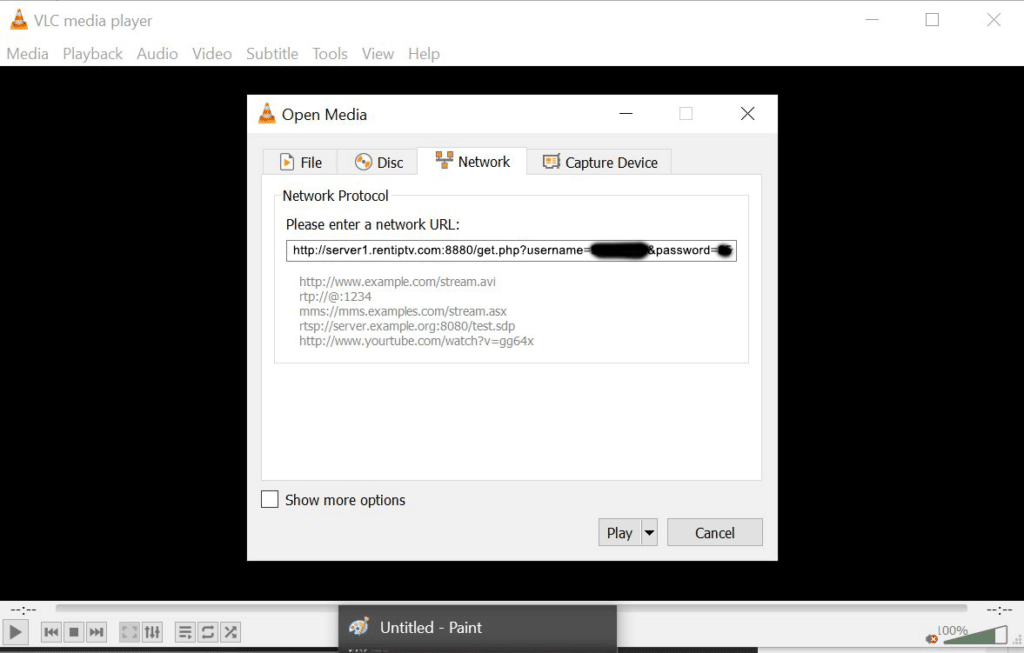1024x653 pixels.
Task: Select the Network tab
Action: 472,161
